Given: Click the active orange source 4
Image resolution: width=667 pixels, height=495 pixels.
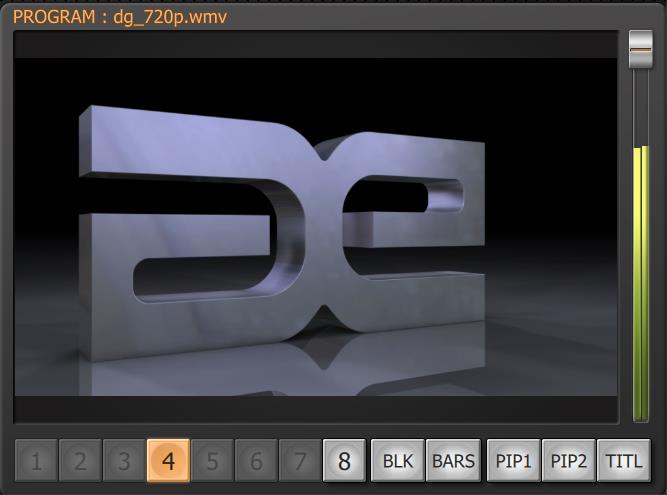Looking at the screenshot, I should [x=168, y=461].
